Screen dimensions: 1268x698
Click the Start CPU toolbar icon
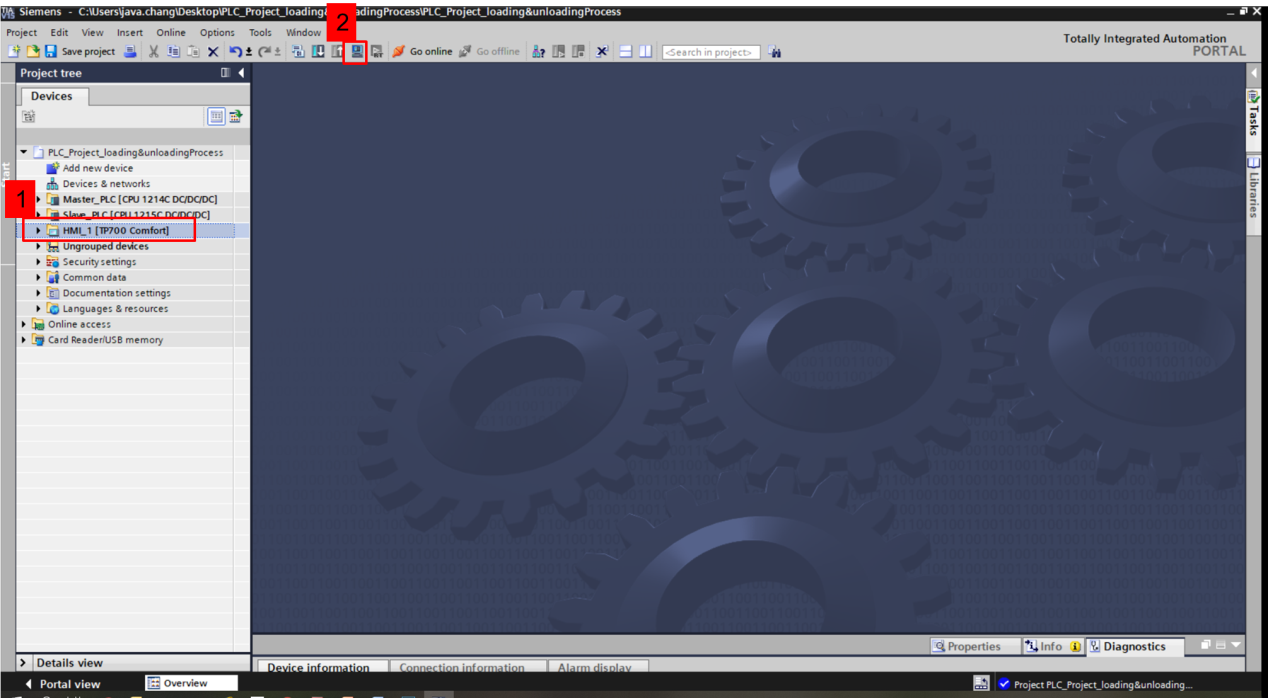[x=559, y=51]
